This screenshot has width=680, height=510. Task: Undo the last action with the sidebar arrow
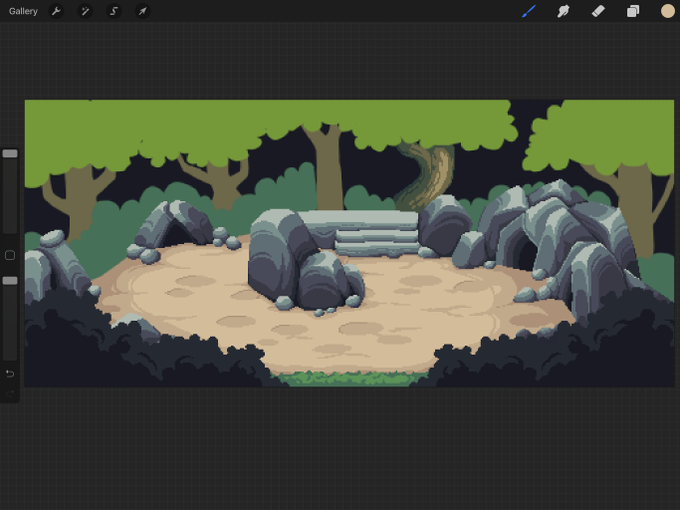click(10, 373)
